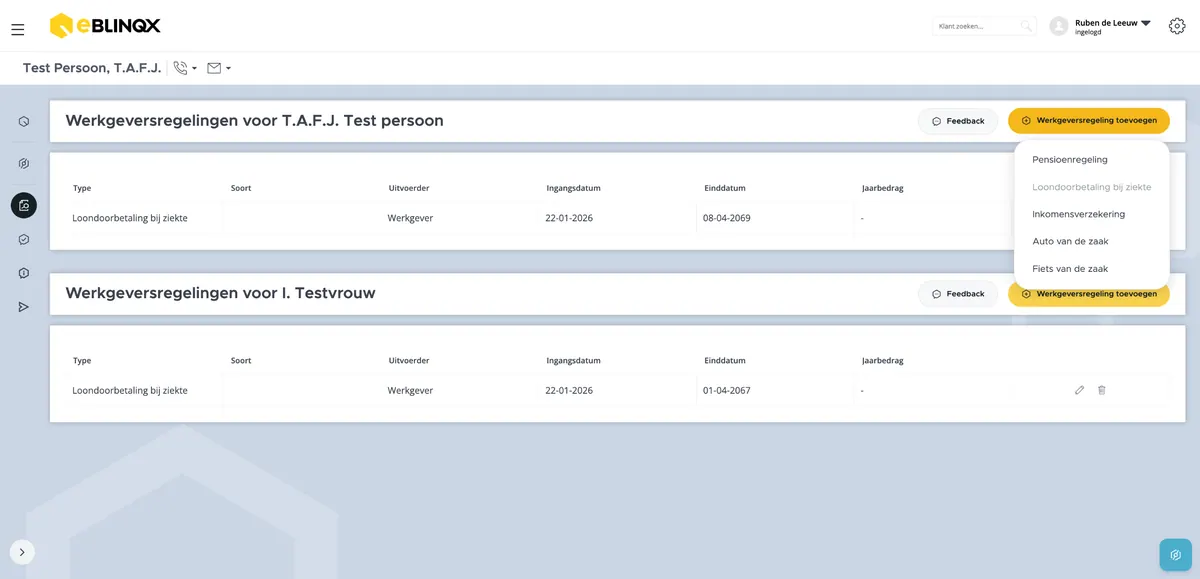Click Werkgever cell in the 01-04-2067 row
Viewport: 1200px width, 579px height.
(410, 390)
